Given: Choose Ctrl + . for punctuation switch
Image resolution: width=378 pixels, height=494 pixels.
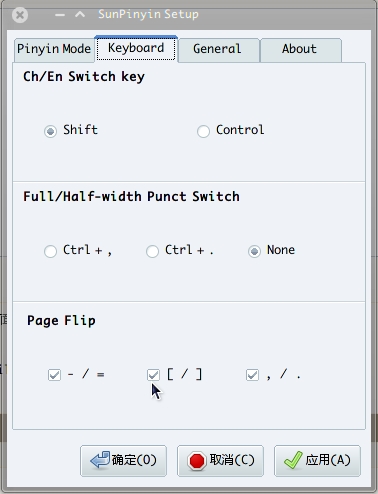Looking at the screenshot, I should (152, 251).
